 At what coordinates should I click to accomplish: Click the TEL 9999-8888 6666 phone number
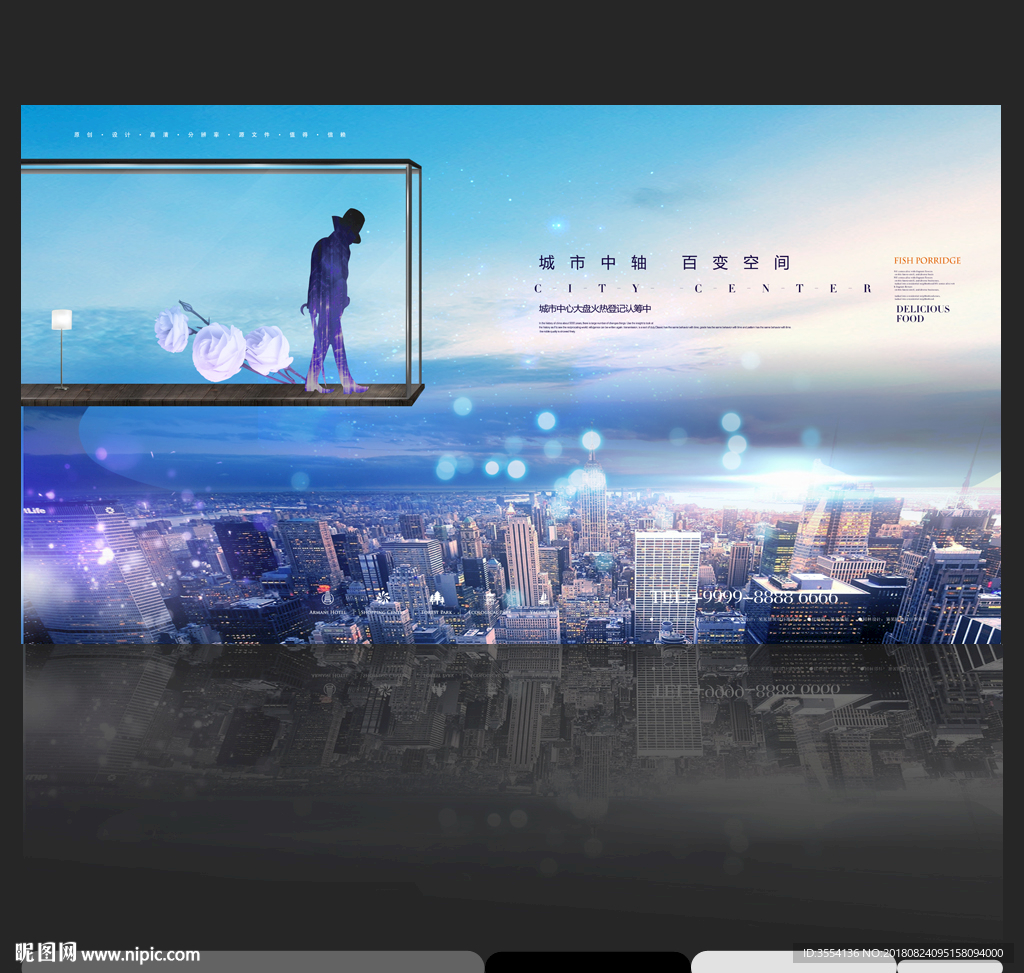[x=744, y=597]
